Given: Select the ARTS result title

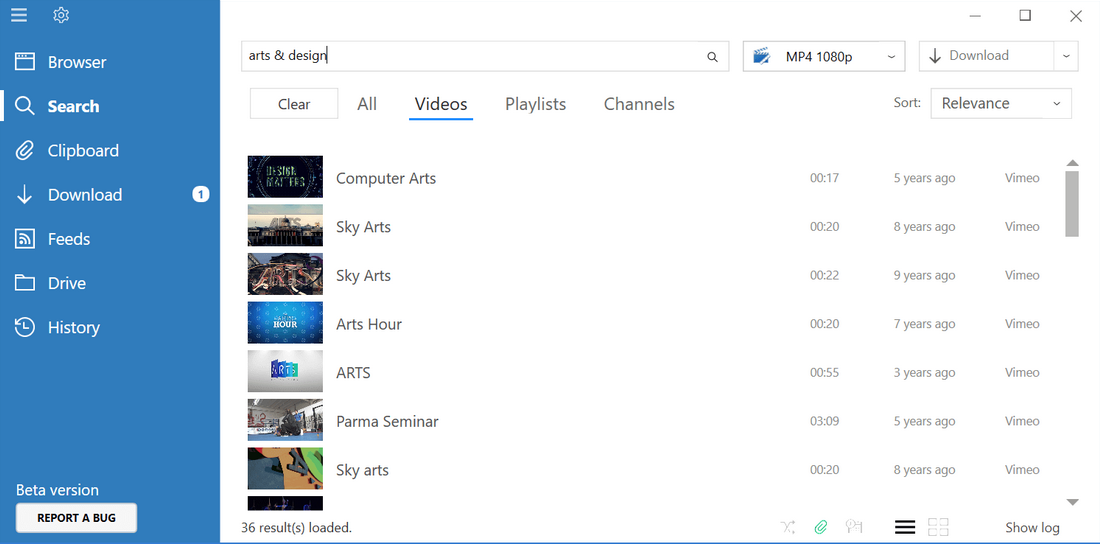Looking at the screenshot, I should click(x=353, y=372).
